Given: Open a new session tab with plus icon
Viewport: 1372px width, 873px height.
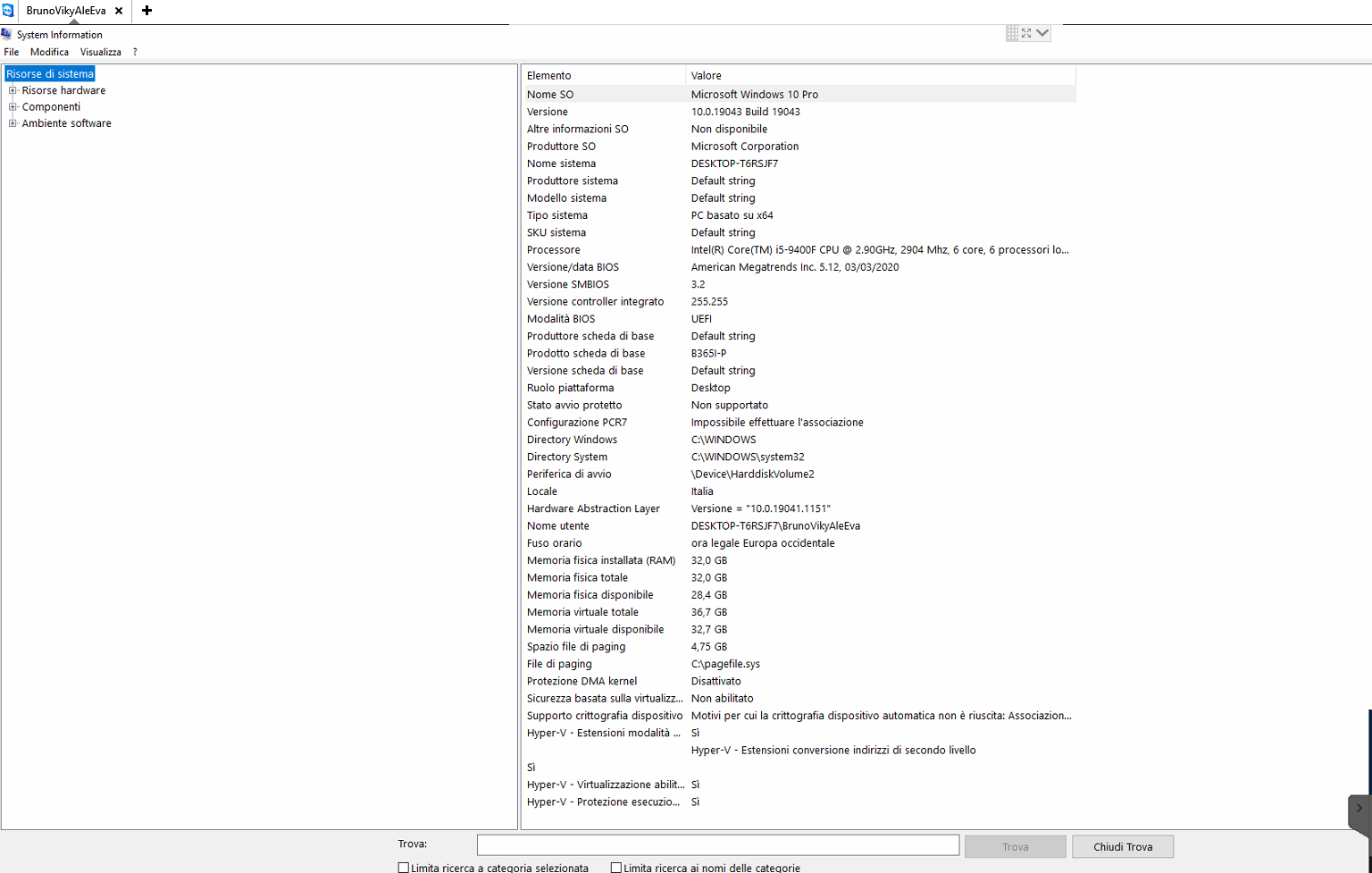Looking at the screenshot, I should click(146, 11).
